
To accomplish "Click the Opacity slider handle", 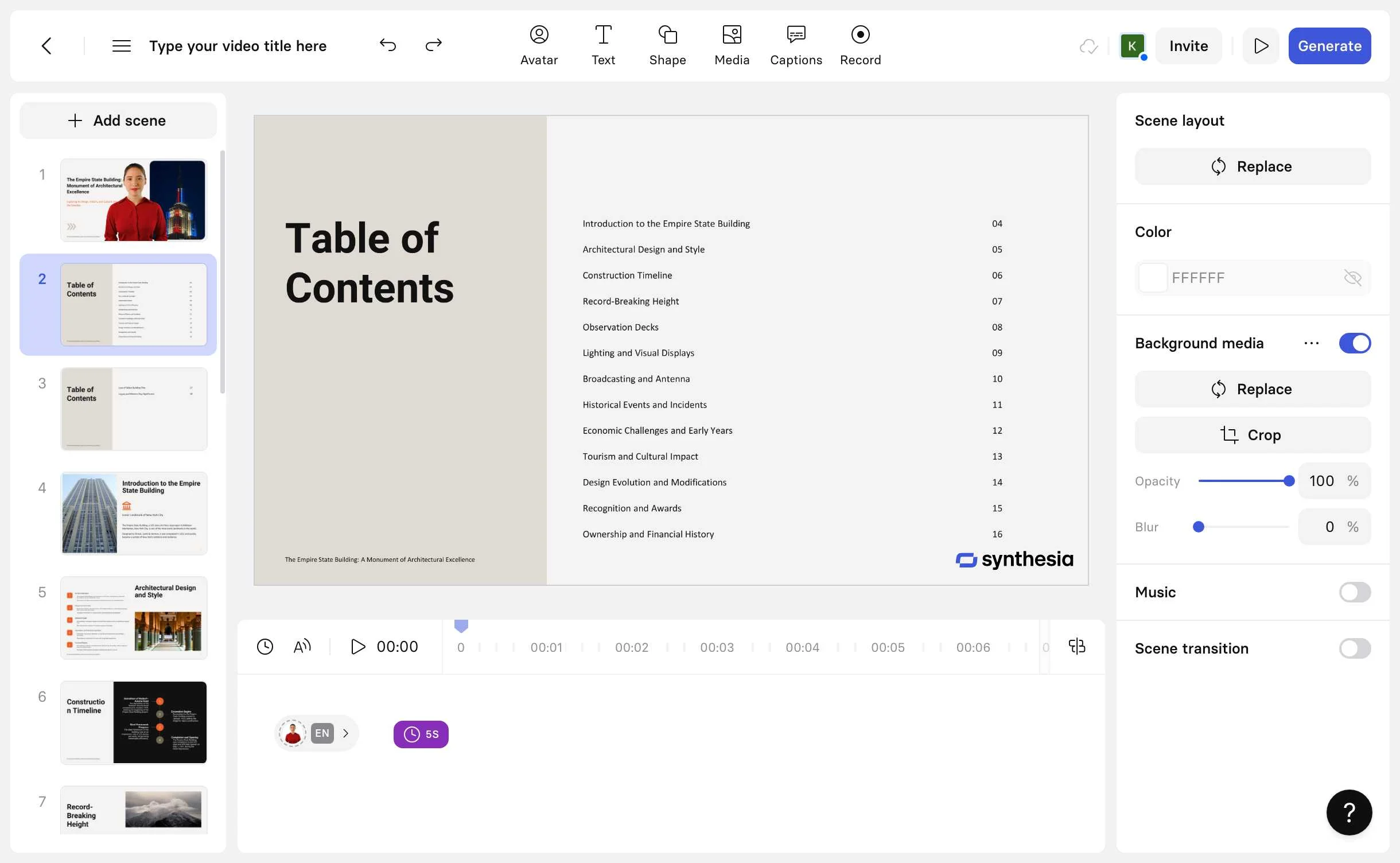I will tap(1289, 481).
